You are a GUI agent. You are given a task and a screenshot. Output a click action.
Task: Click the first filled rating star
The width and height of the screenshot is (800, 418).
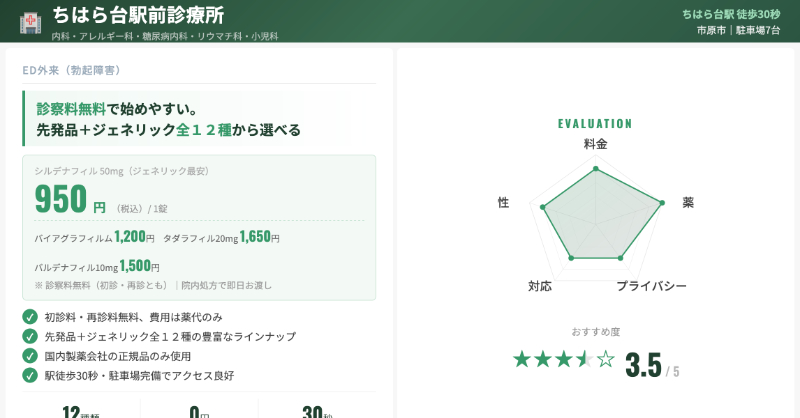522,359
